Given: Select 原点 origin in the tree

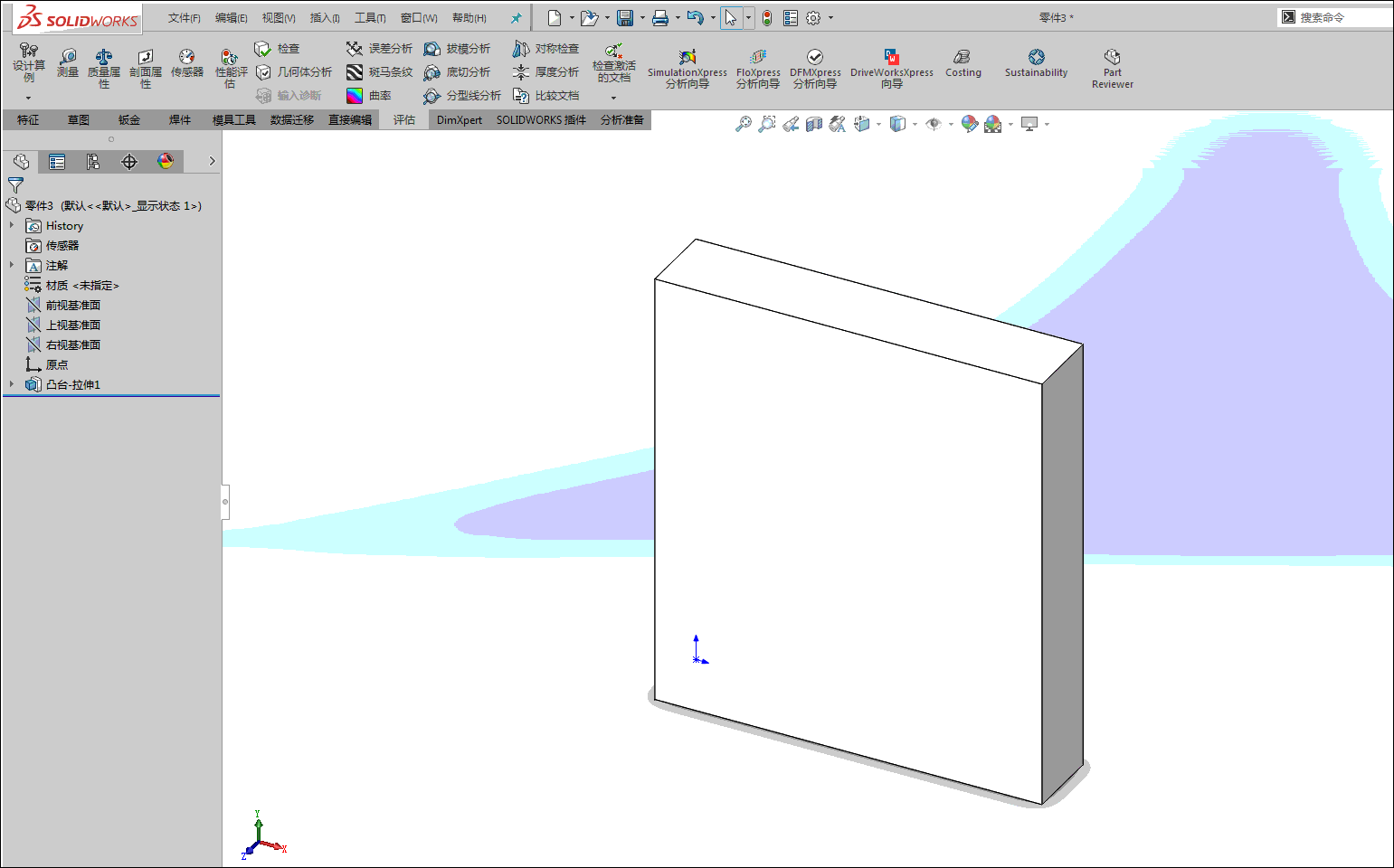Looking at the screenshot, I should [47, 364].
